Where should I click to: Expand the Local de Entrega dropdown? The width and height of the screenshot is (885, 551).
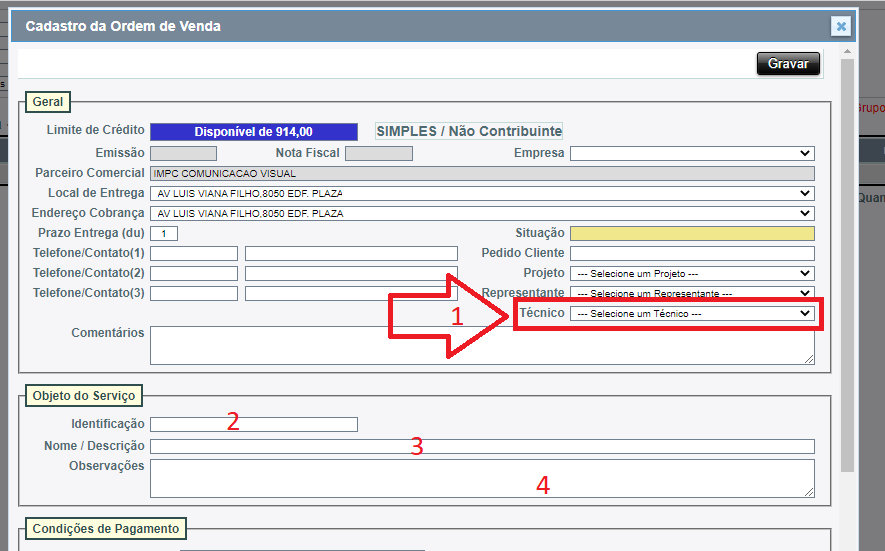(x=481, y=194)
